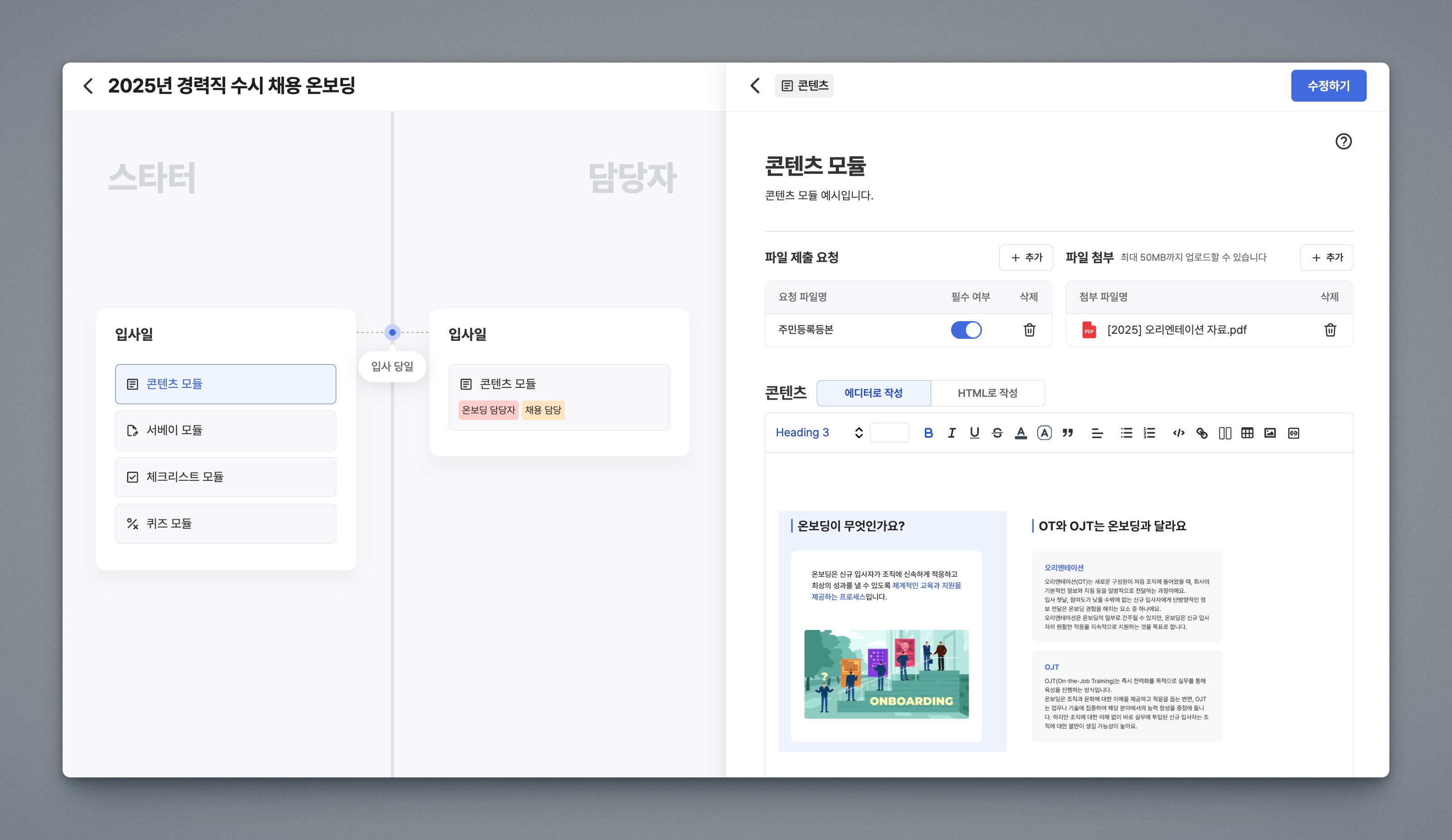Open the text color picker
This screenshot has width=1452, height=840.
1020,433
